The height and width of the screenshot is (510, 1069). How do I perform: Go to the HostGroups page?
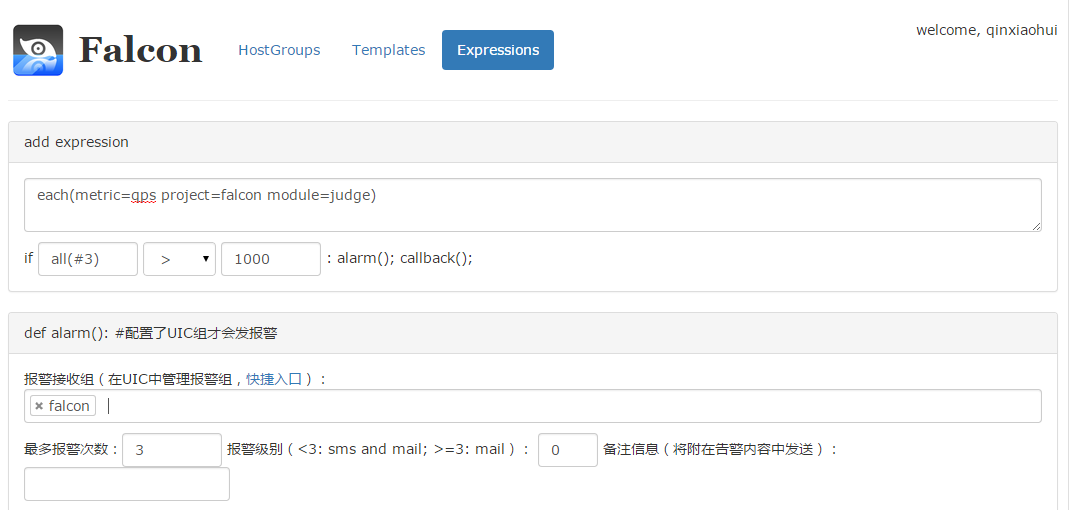coord(279,50)
